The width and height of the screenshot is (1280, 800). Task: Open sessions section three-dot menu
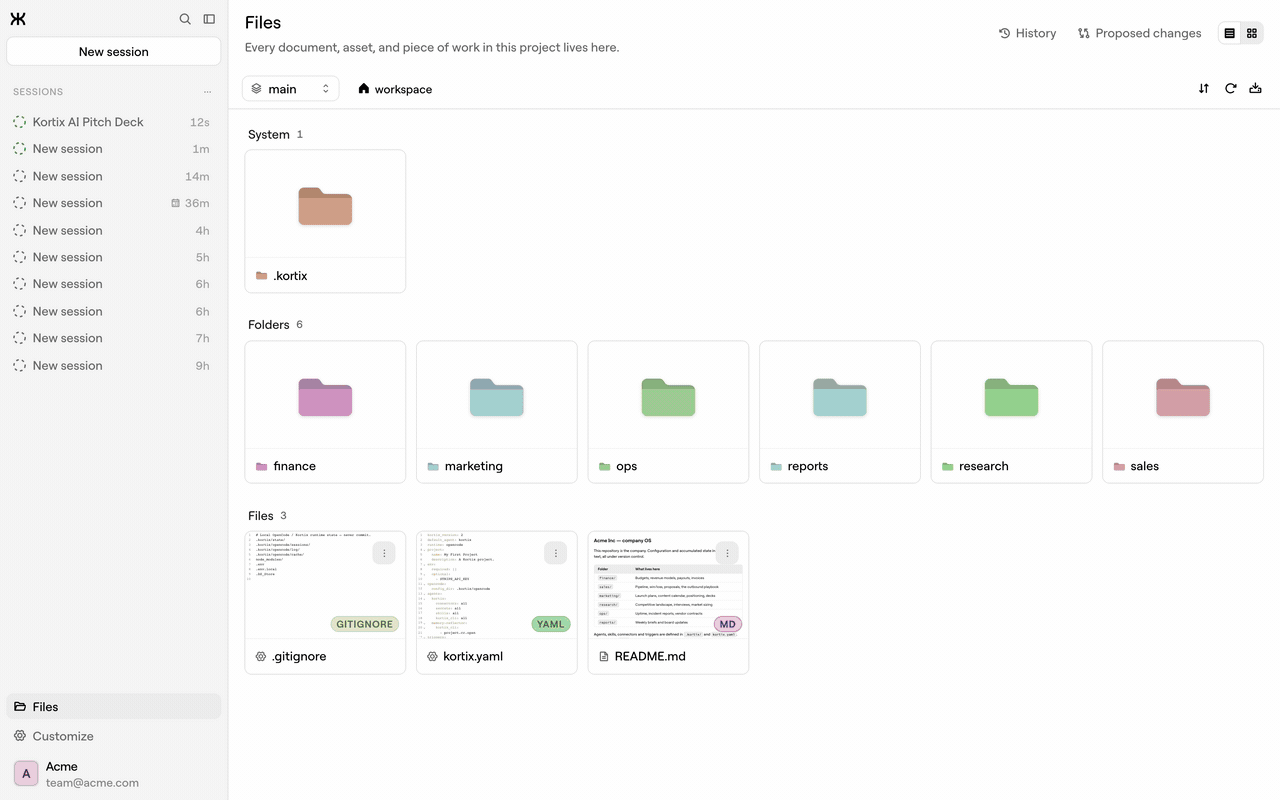coord(208,92)
